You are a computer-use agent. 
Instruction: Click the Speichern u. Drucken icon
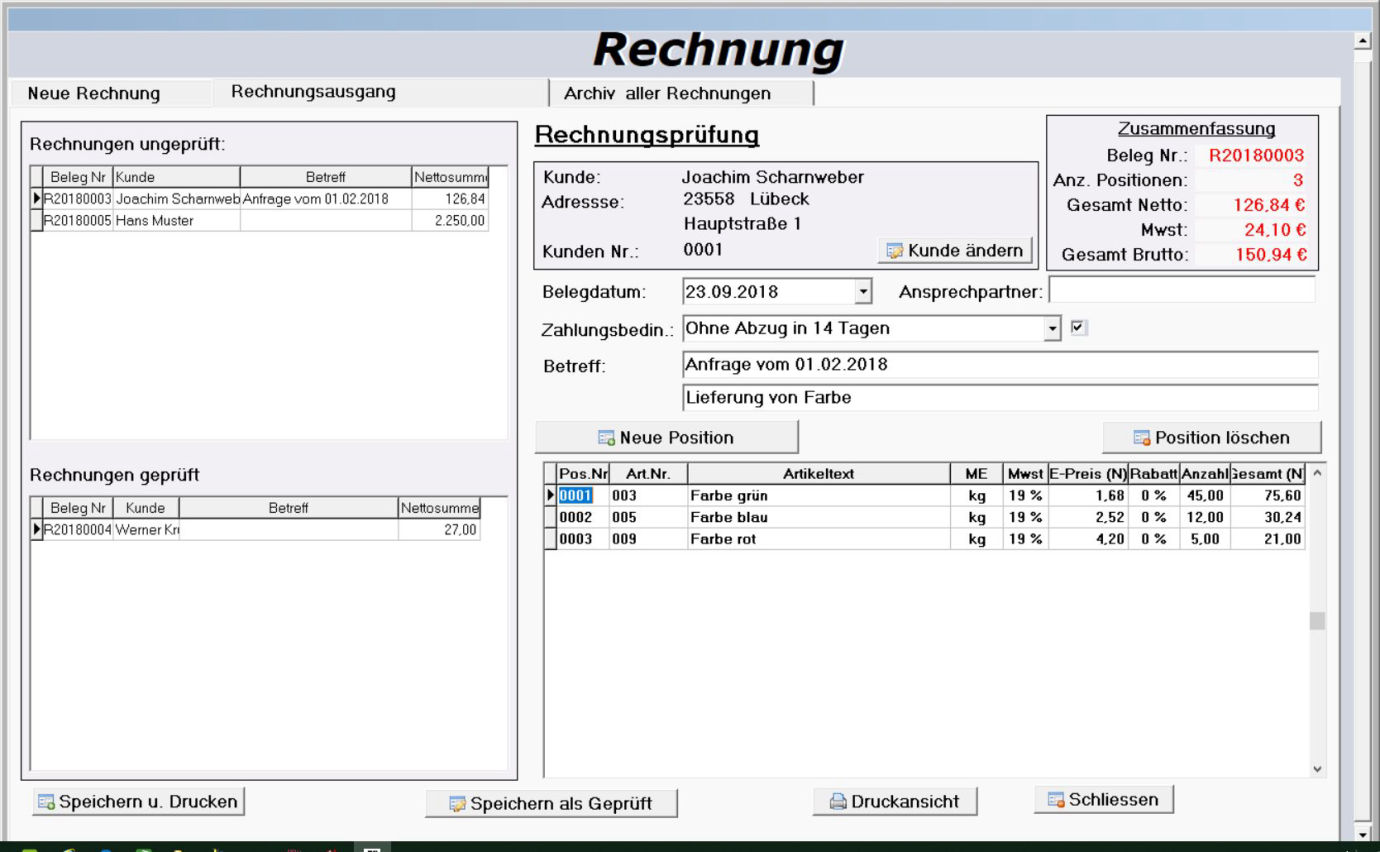tap(46, 801)
